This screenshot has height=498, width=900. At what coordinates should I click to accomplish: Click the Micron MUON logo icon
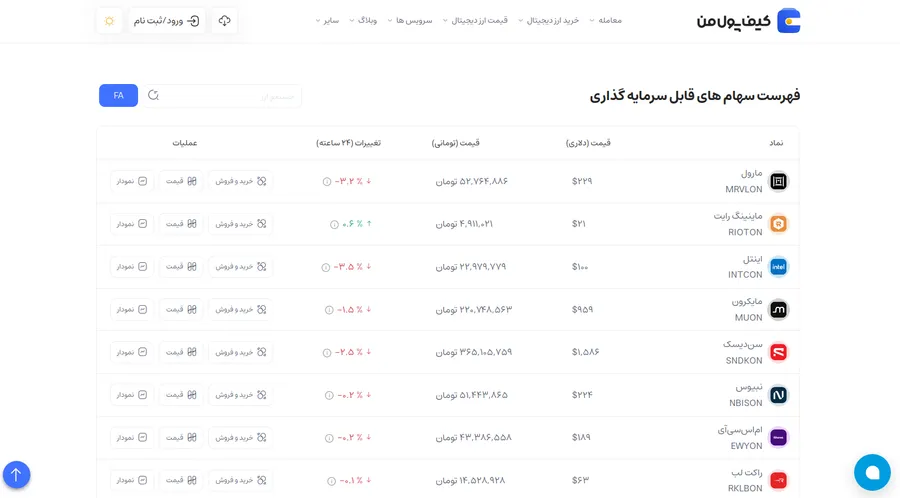point(778,310)
